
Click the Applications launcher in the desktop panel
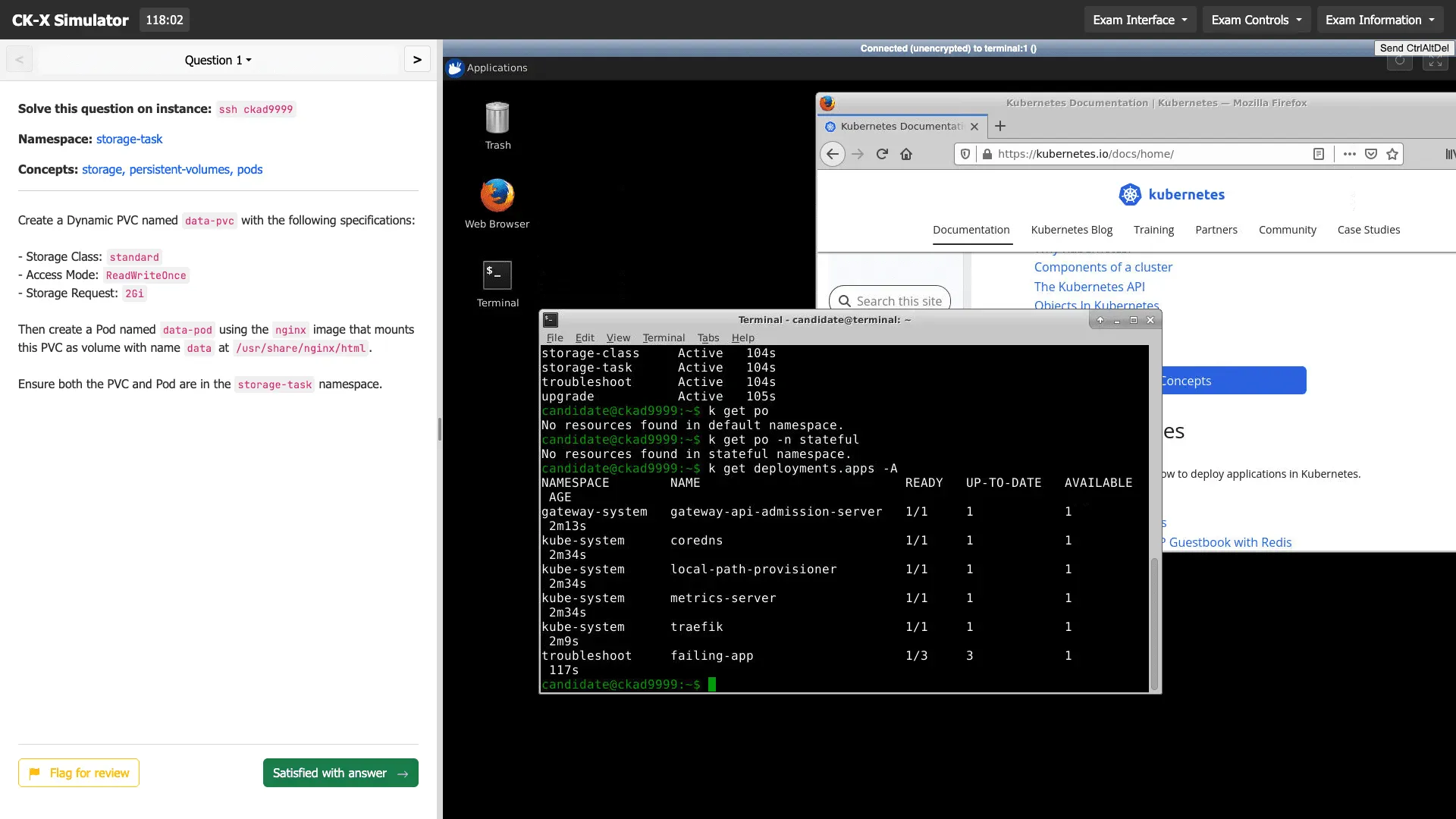tap(487, 67)
